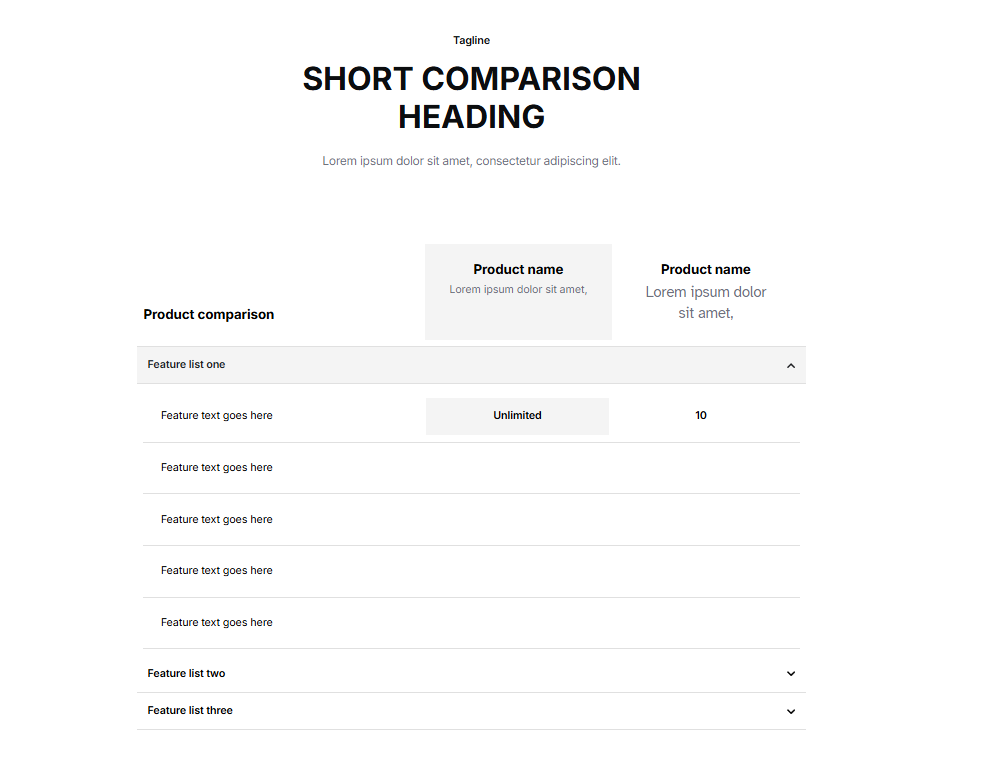Click the Short Comparison Heading title

[471, 98]
